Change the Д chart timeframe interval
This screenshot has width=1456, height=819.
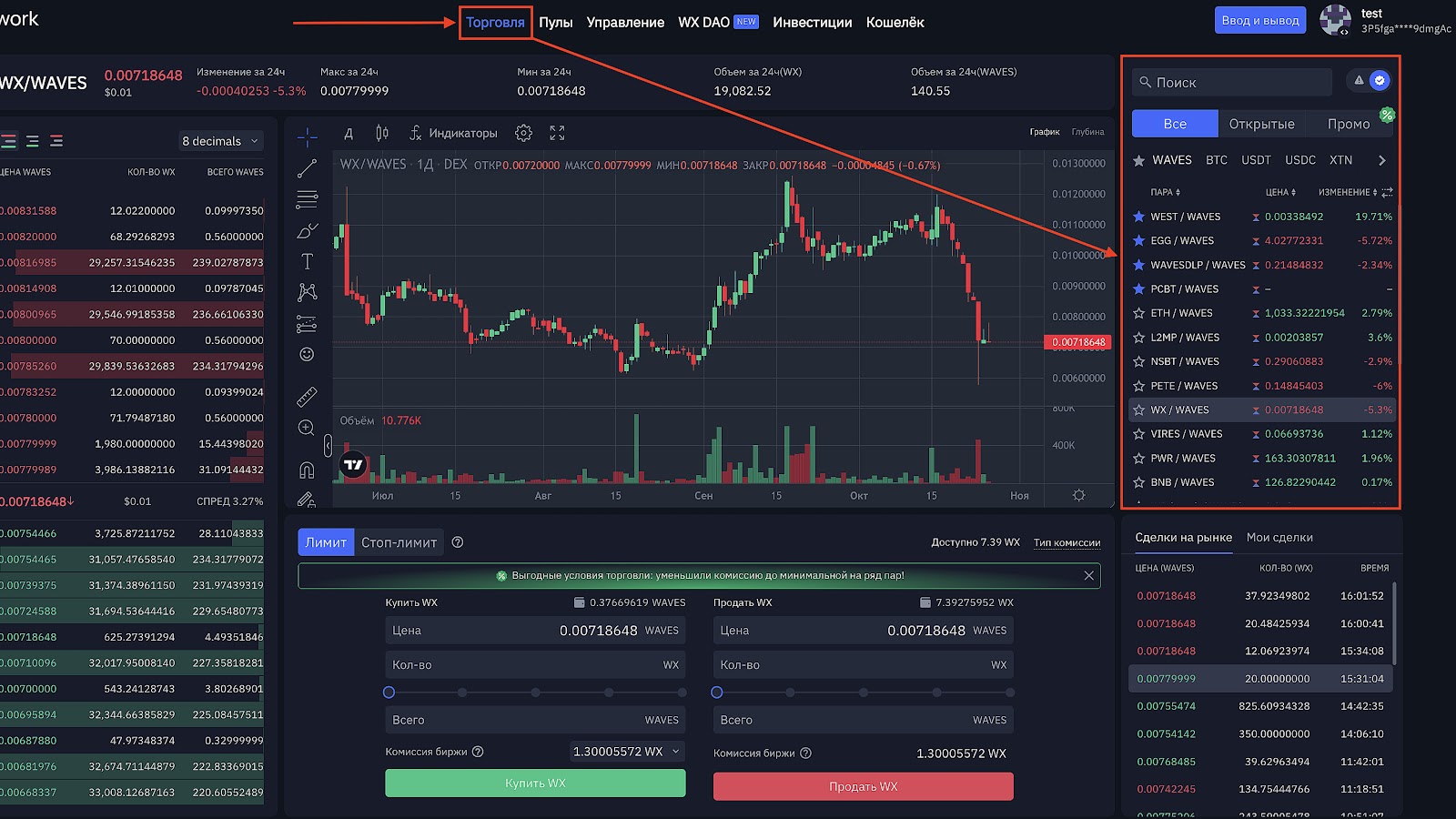348,133
